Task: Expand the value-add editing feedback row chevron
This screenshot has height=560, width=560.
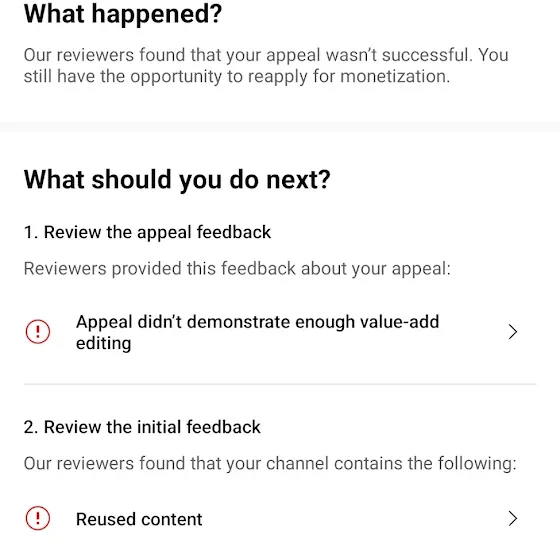Action: coord(513,332)
